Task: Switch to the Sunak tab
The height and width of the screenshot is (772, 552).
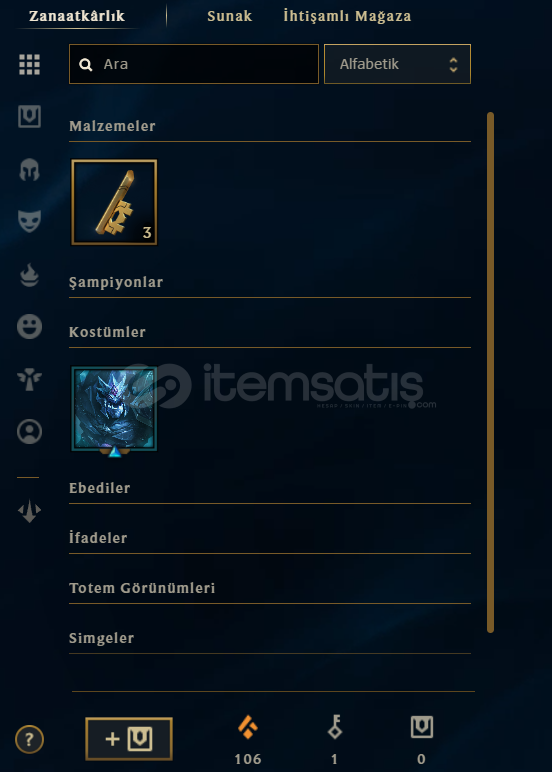Action: (x=229, y=16)
